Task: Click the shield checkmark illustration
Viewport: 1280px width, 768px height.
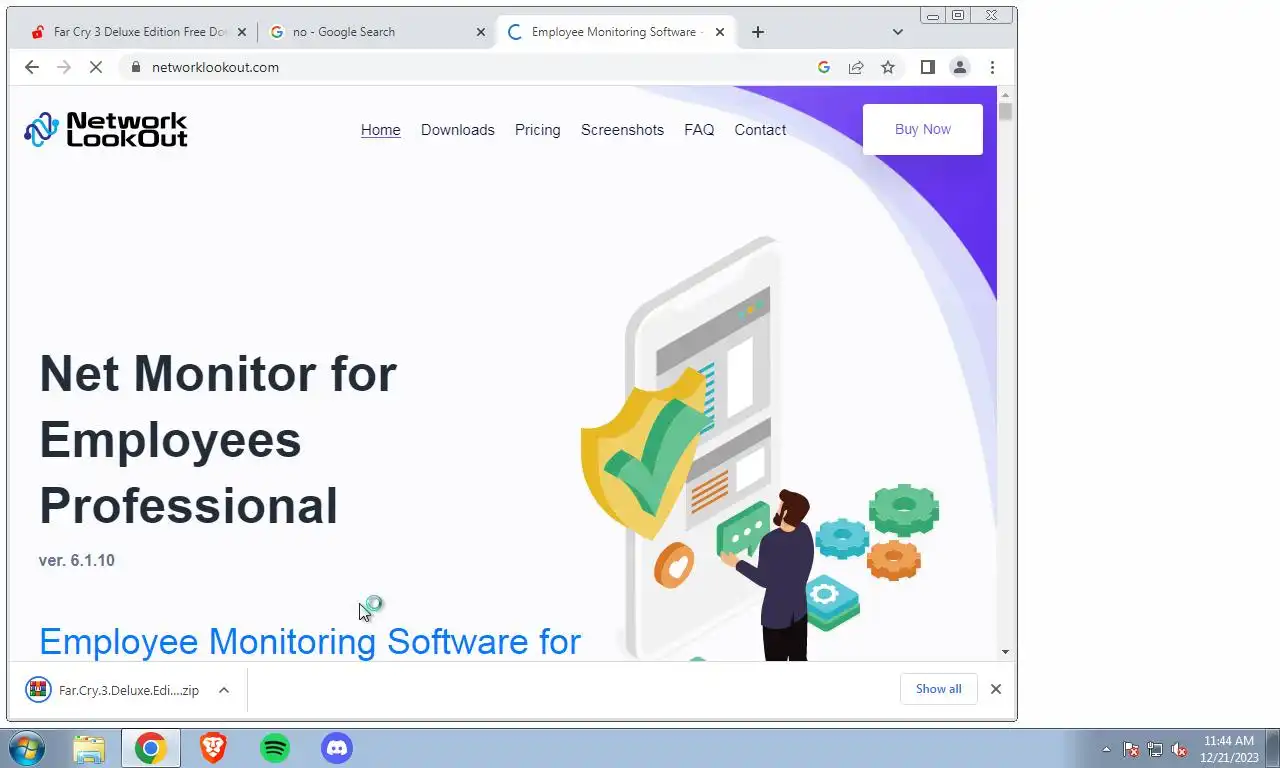Action: click(x=645, y=456)
